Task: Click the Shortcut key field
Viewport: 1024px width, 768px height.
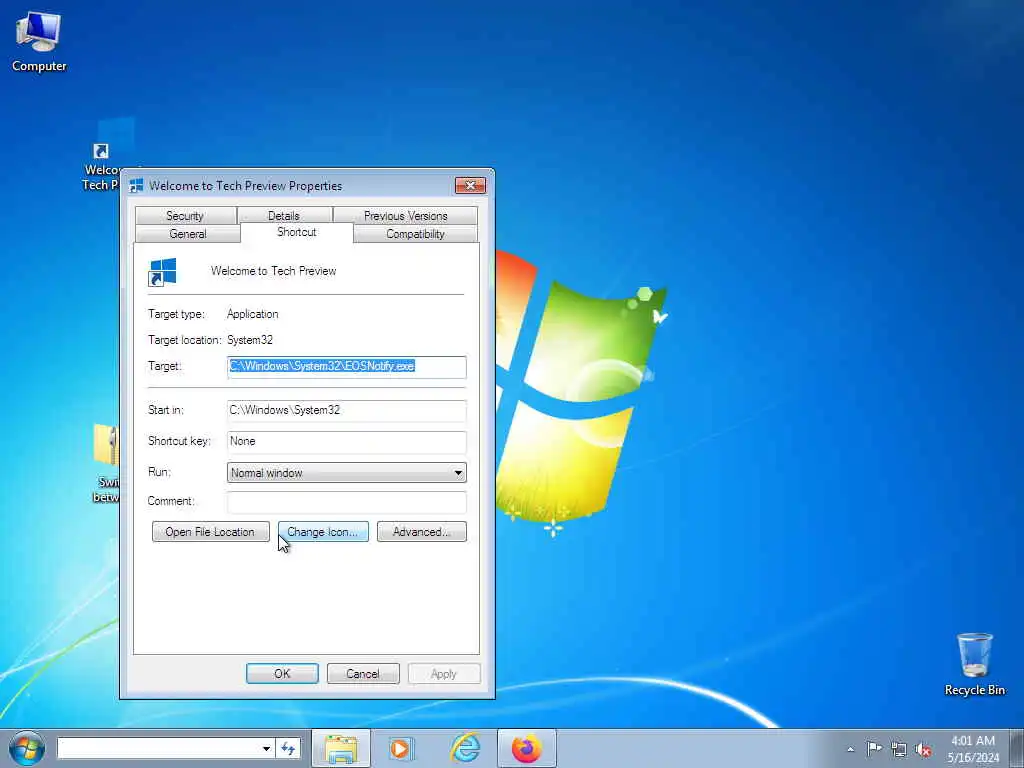Action: [x=347, y=441]
